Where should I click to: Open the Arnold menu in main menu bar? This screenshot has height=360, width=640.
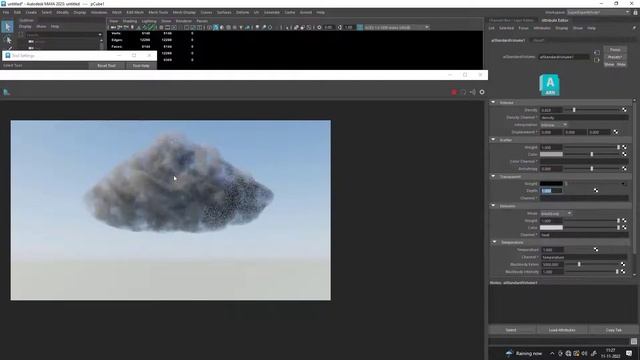click(x=306, y=13)
